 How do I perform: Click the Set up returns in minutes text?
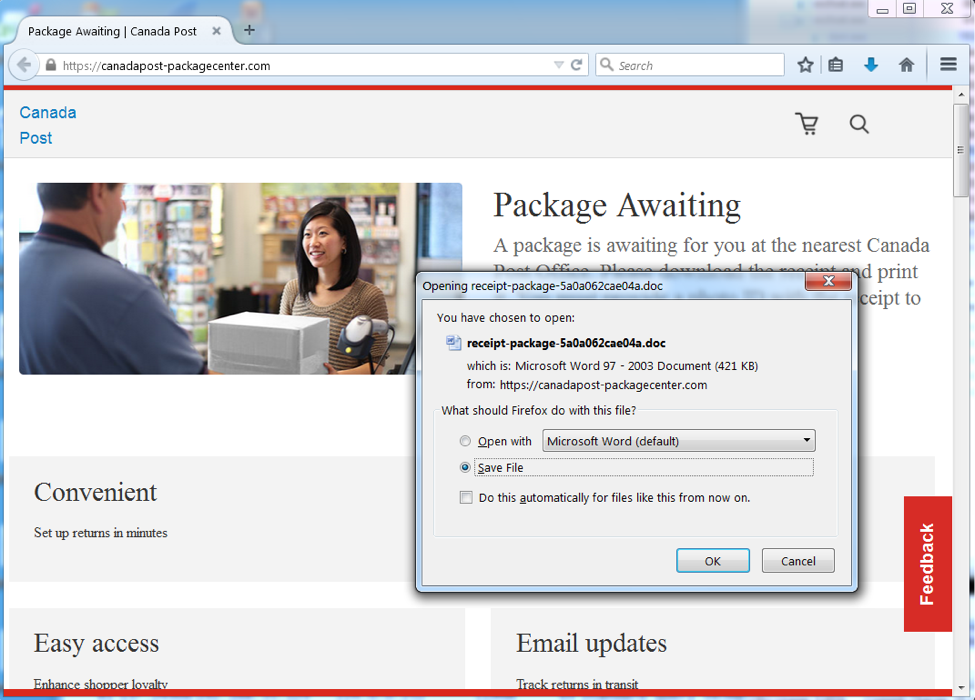coord(101,533)
